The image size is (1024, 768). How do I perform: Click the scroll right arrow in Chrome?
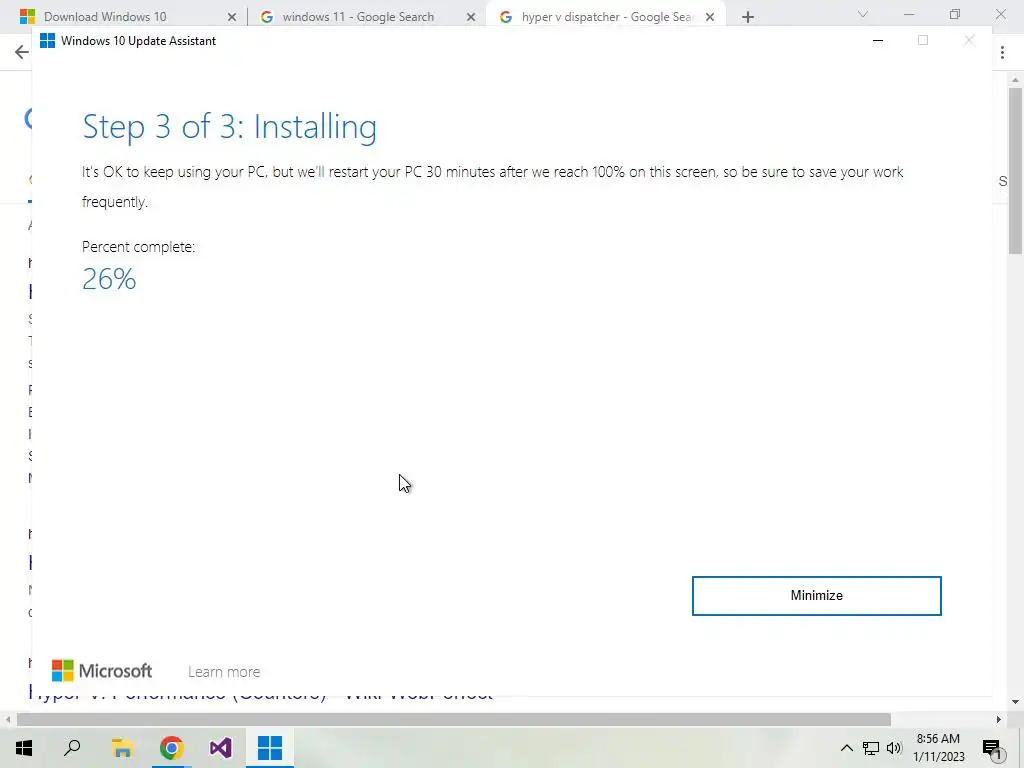coord(999,719)
